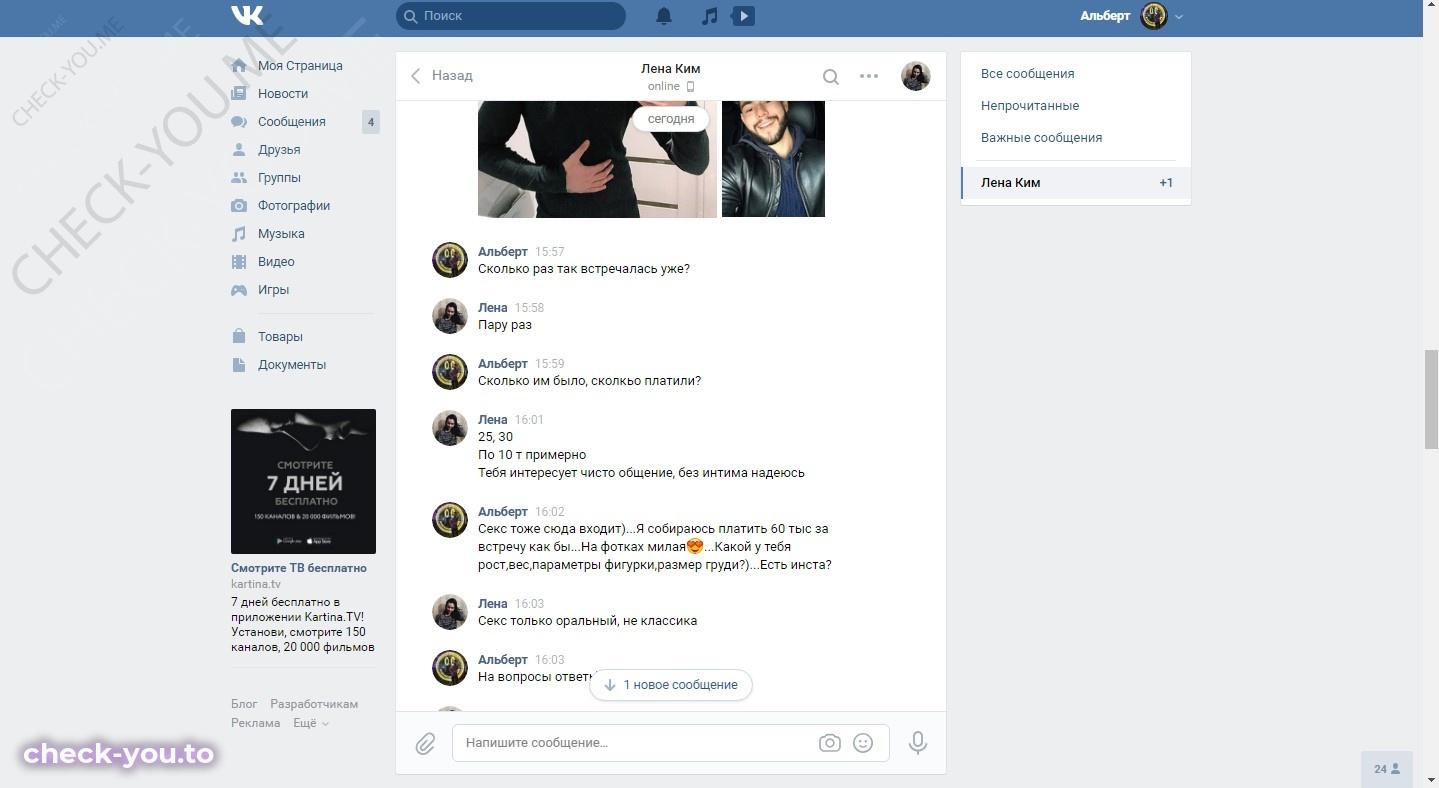1439x788 pixels.
Task: Expand the Альберт account dropdown
Action: coord(1179,17)
